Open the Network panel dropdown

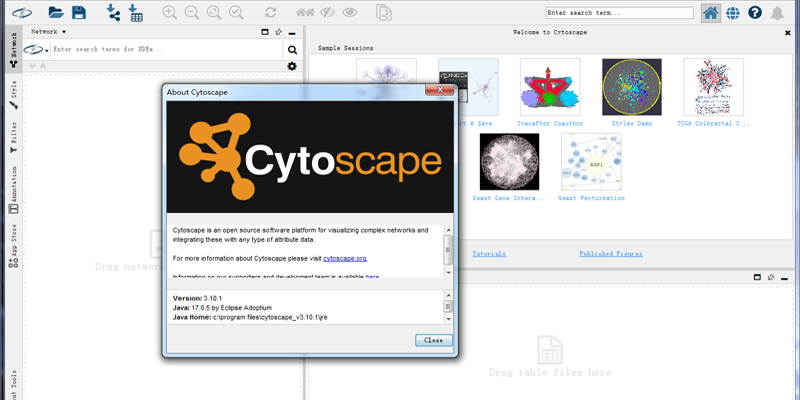coord(48,32)
